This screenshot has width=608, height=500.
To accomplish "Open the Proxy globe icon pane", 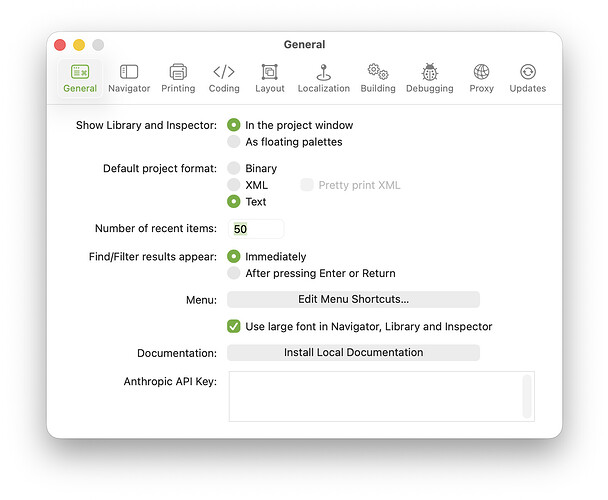I will [481, 79].
